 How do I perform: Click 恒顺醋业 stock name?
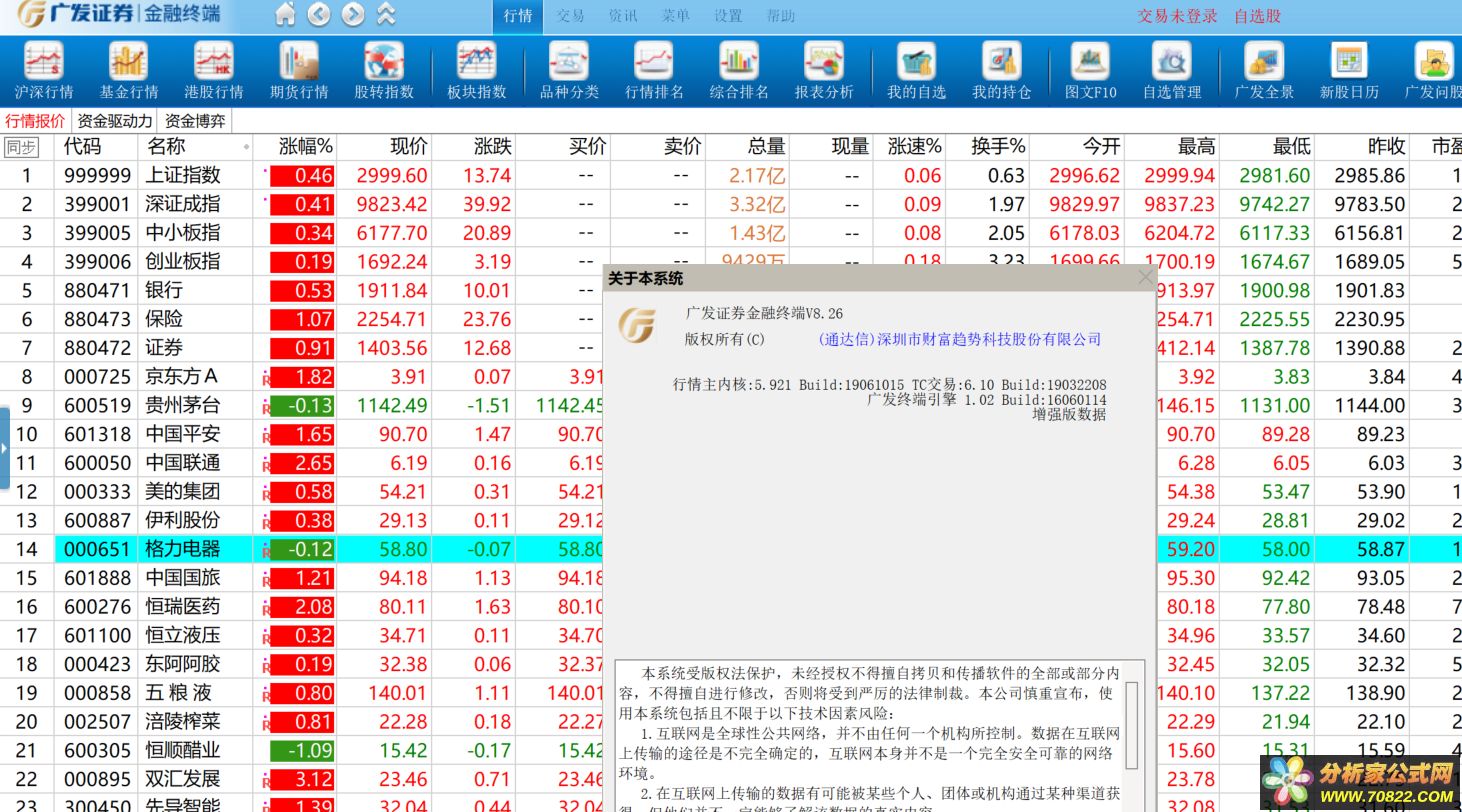(x=183, y=751)
